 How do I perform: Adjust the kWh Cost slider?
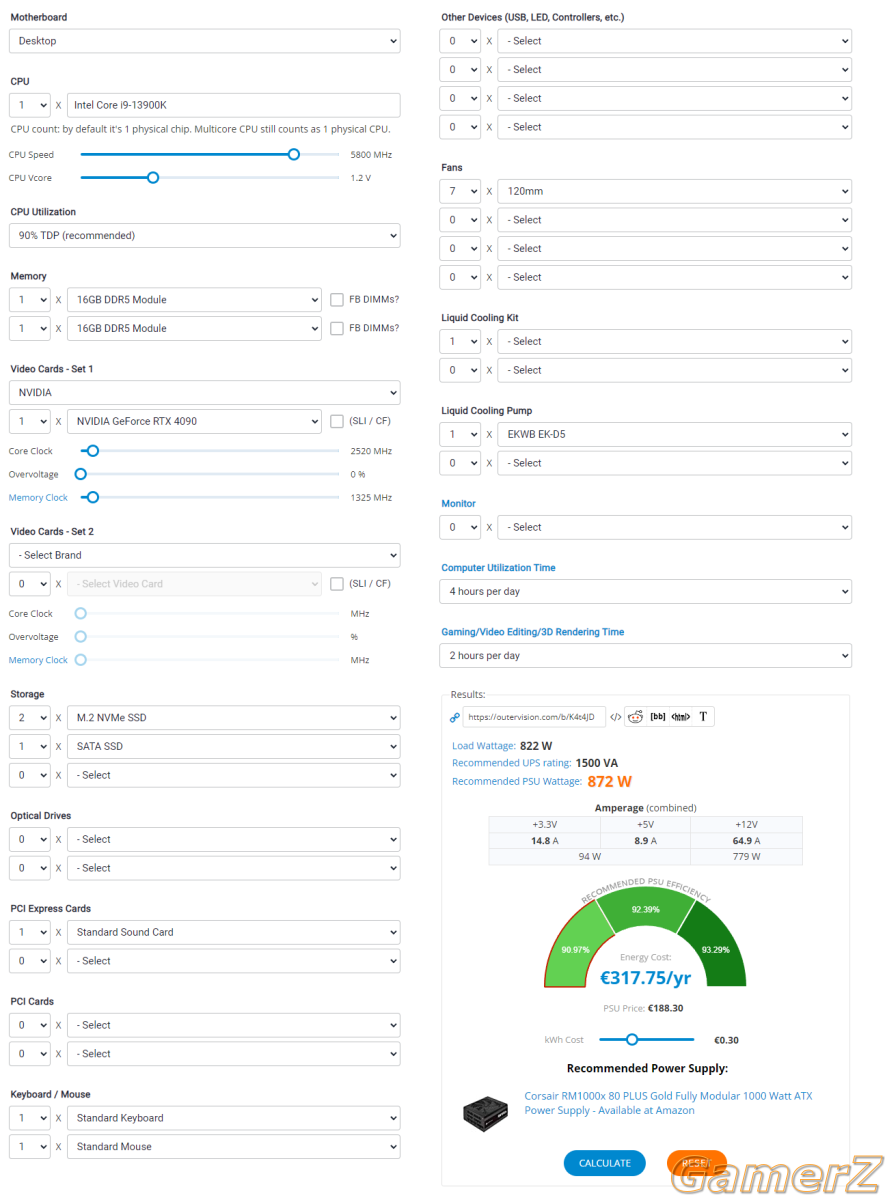click(632, 1040)
